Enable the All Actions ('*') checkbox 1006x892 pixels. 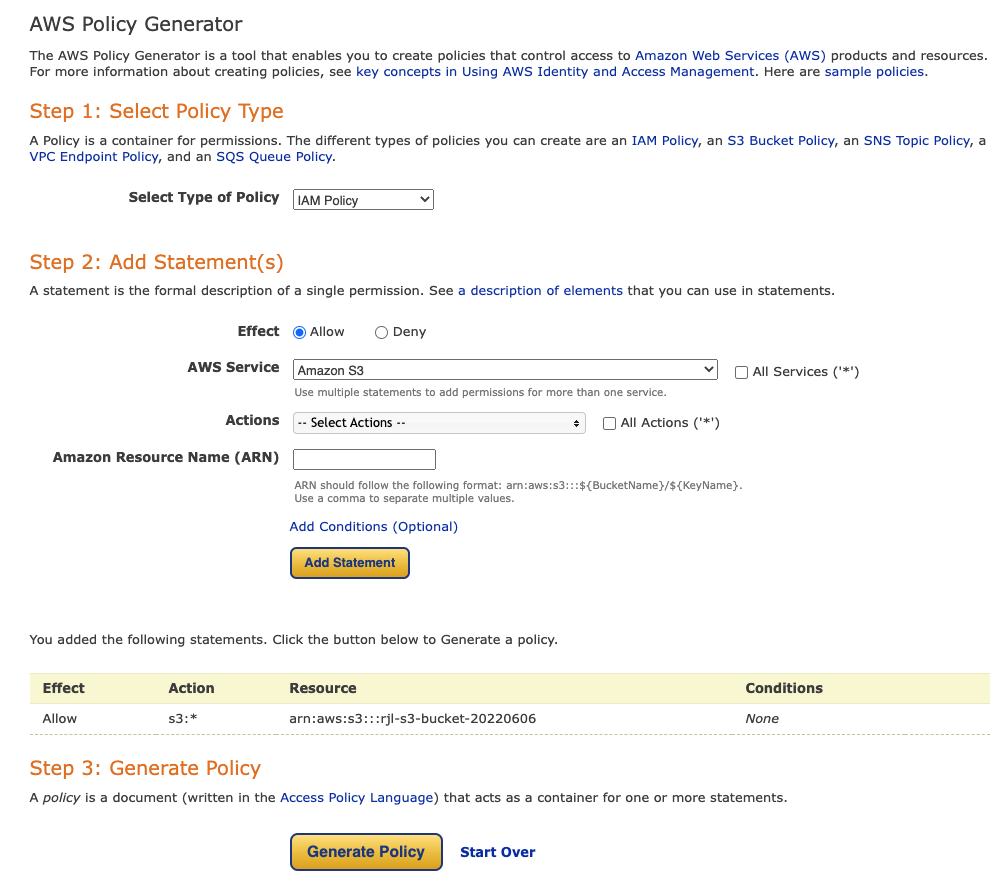point(609,423)
